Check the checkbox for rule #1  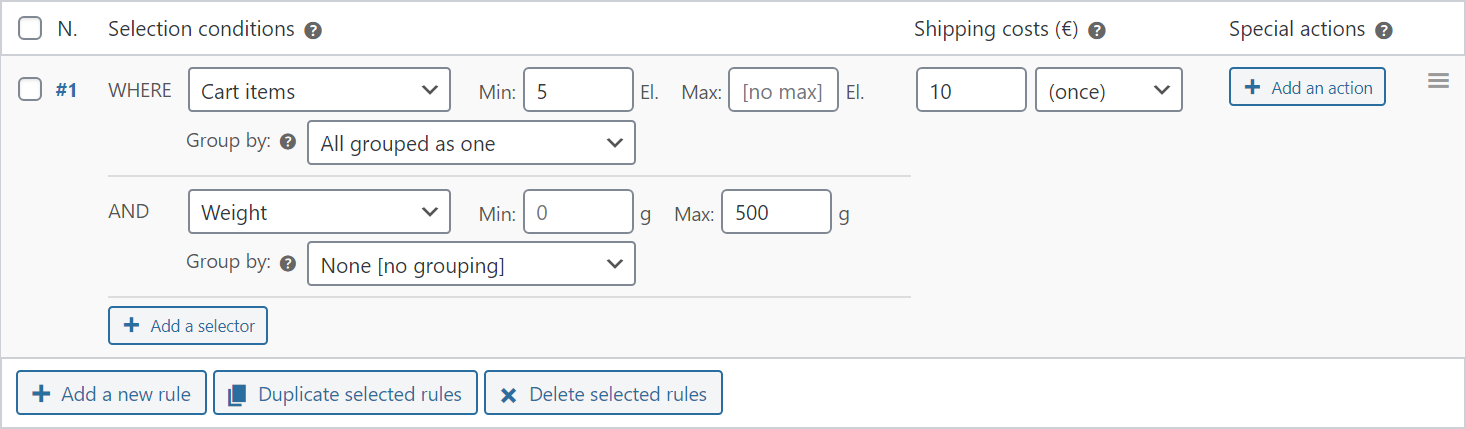click(x=30, y=90)
